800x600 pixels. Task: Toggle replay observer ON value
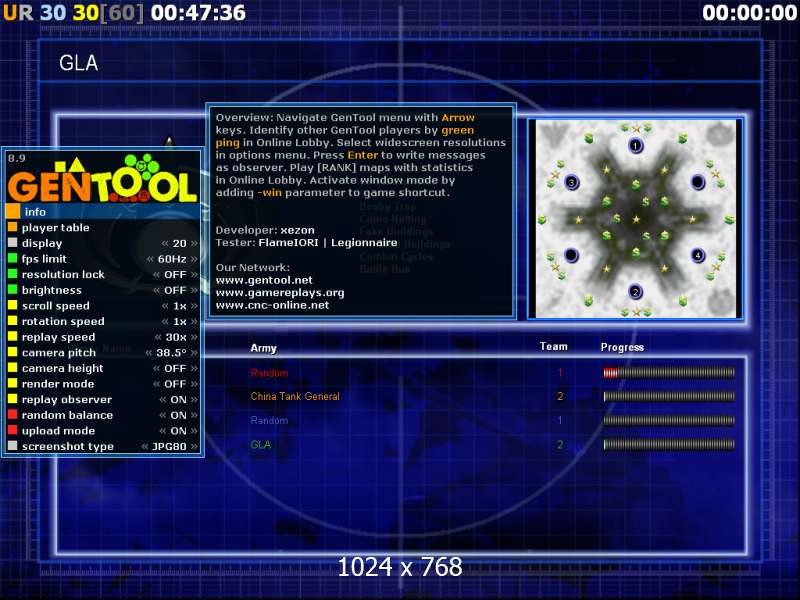[x=178, y=399]
